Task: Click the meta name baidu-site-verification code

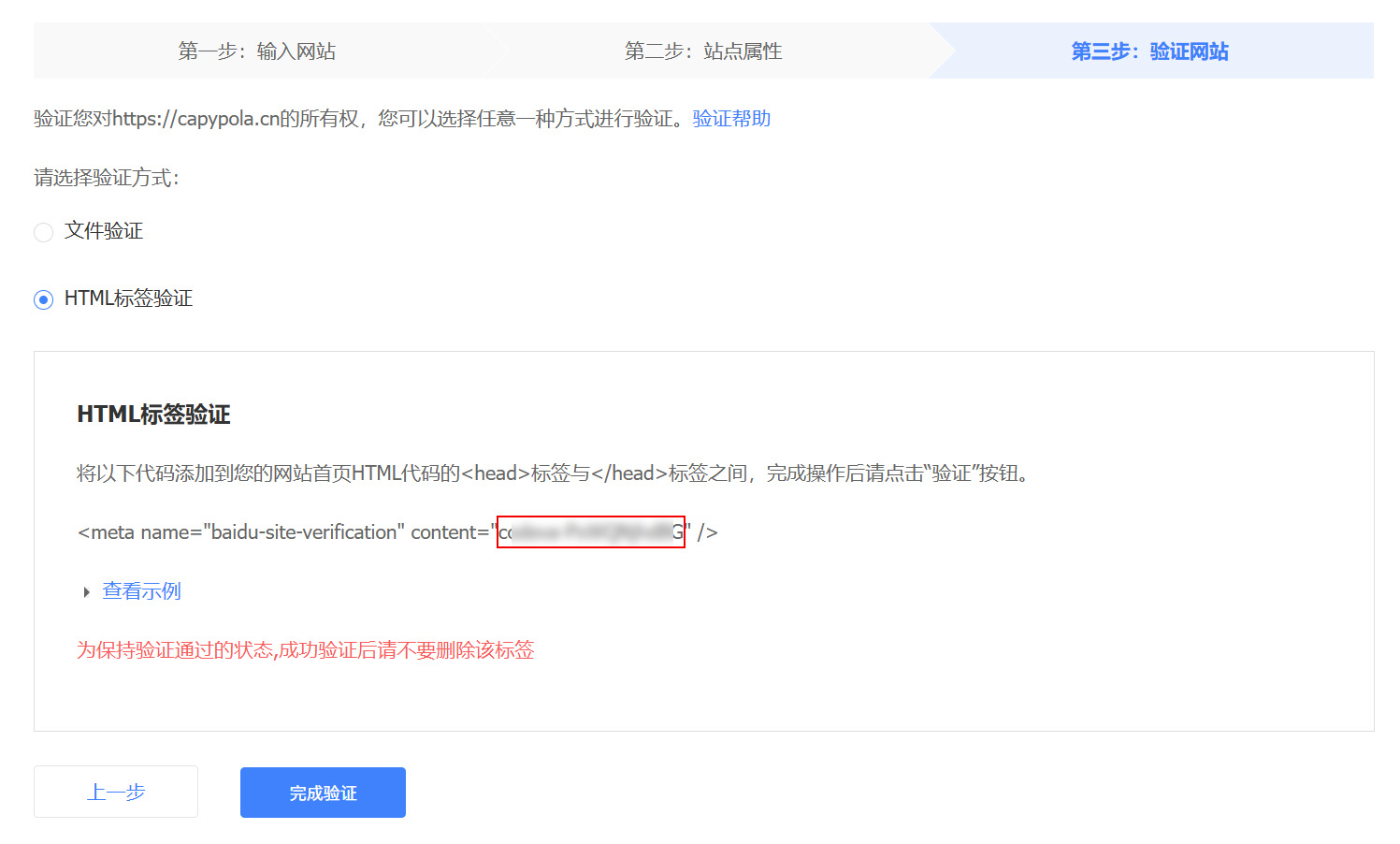Action: pyautogui.click(x=284, y=532)
